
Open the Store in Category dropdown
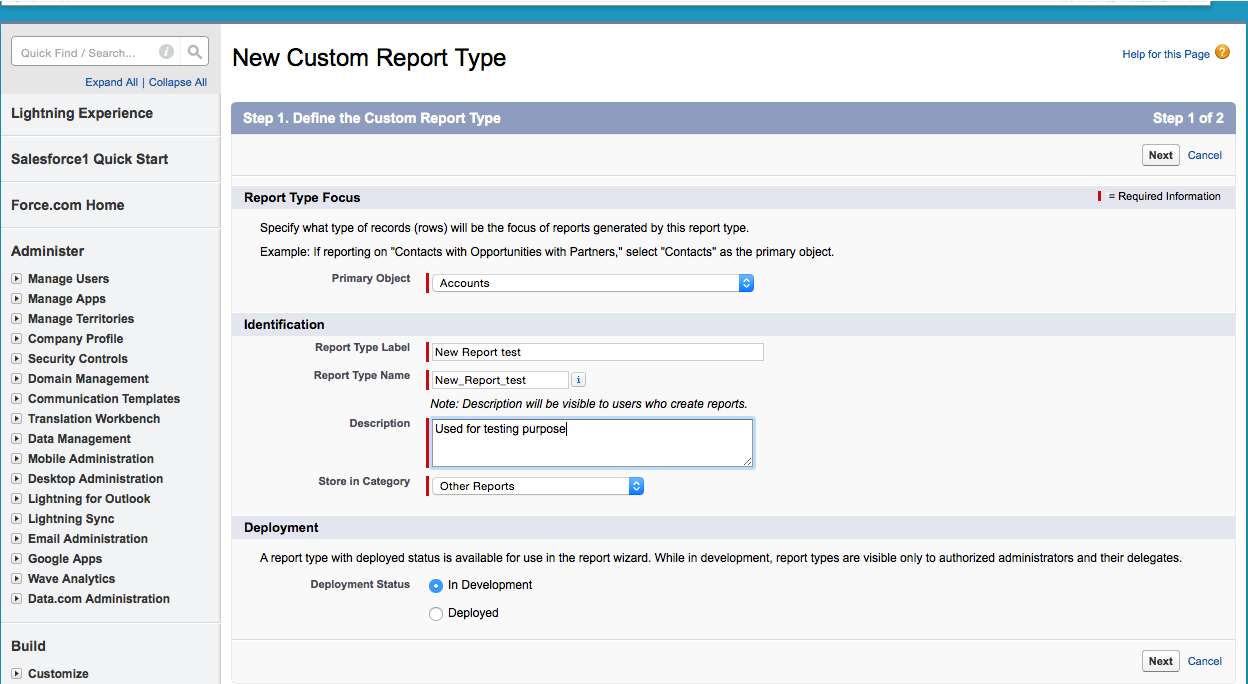click(x=537, y=486)
